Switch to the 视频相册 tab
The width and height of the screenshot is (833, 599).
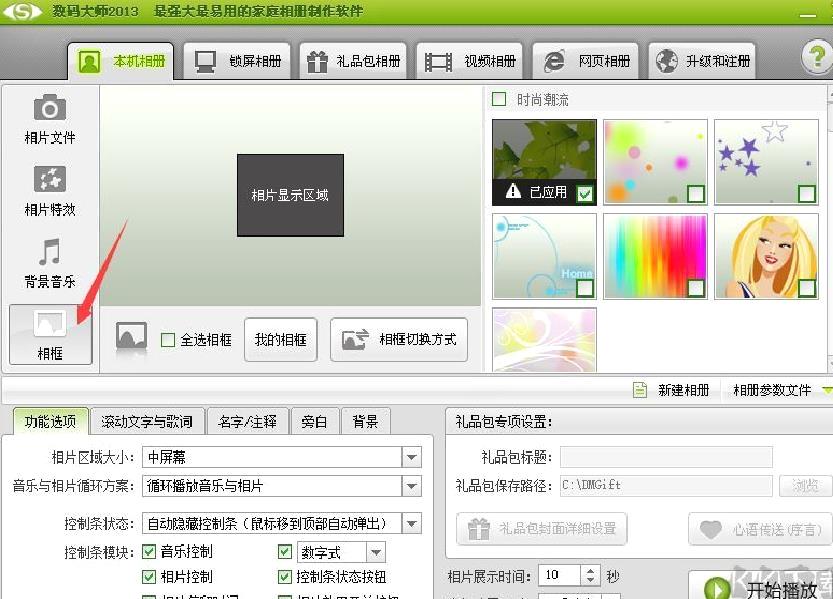point(470,61)
